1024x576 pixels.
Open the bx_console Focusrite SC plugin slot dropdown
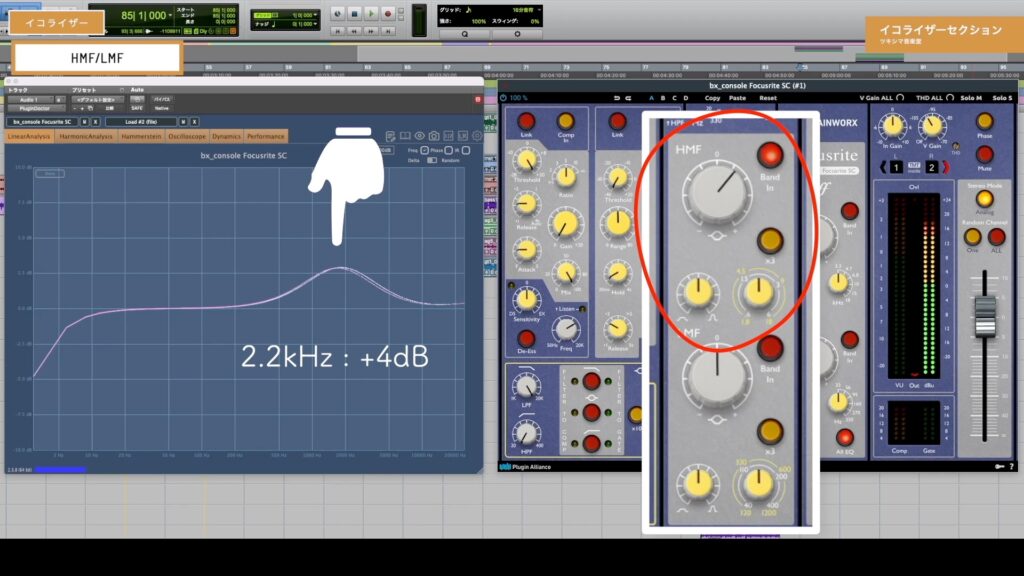pos(42,122)
